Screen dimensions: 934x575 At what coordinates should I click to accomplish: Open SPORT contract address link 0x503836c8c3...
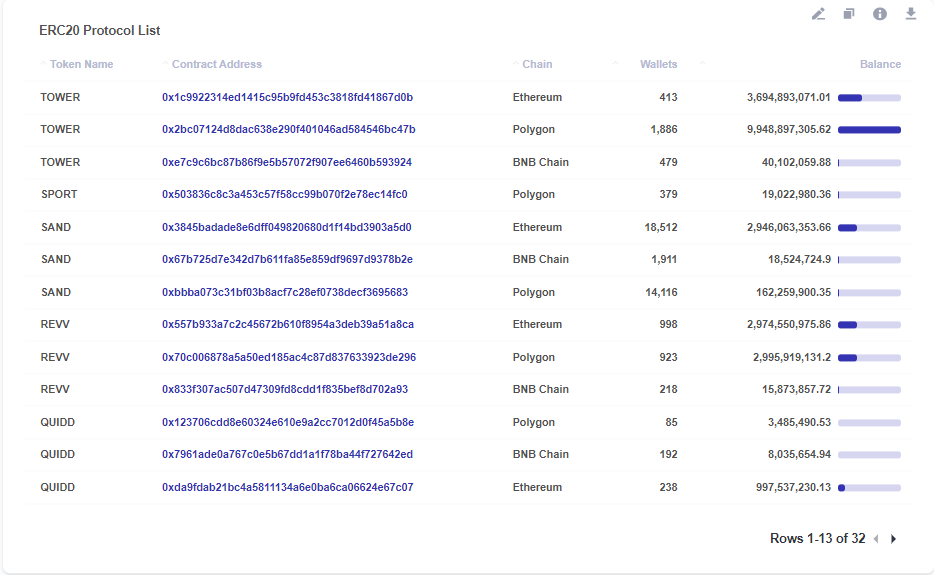tap(285, 194)
